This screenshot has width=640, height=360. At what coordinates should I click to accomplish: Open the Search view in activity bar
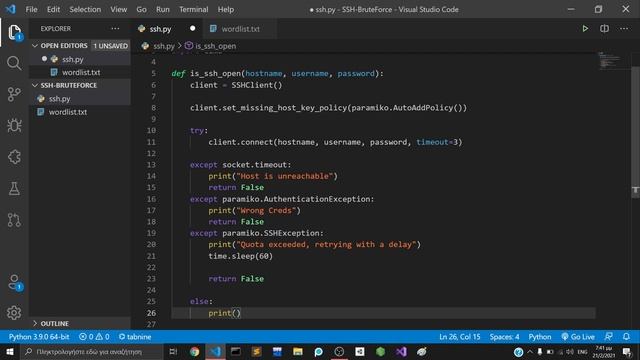point(14,63)
